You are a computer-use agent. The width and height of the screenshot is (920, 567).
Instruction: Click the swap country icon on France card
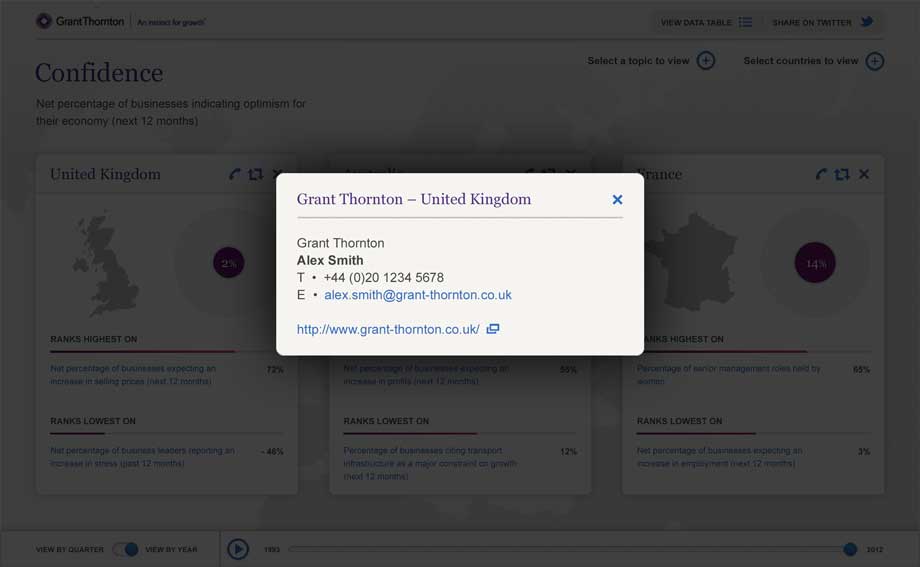click(842, 174)
